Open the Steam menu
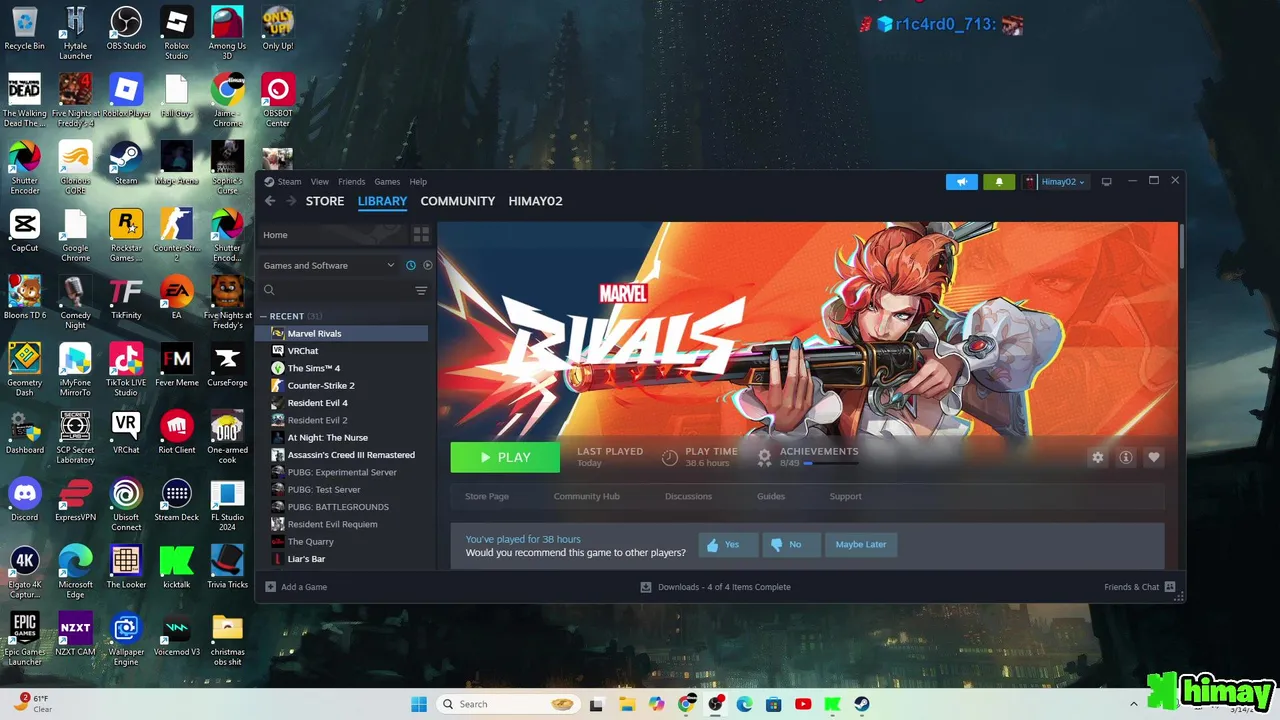The height and width of the screenshot is (720, 1280). [x=289, y=182]
